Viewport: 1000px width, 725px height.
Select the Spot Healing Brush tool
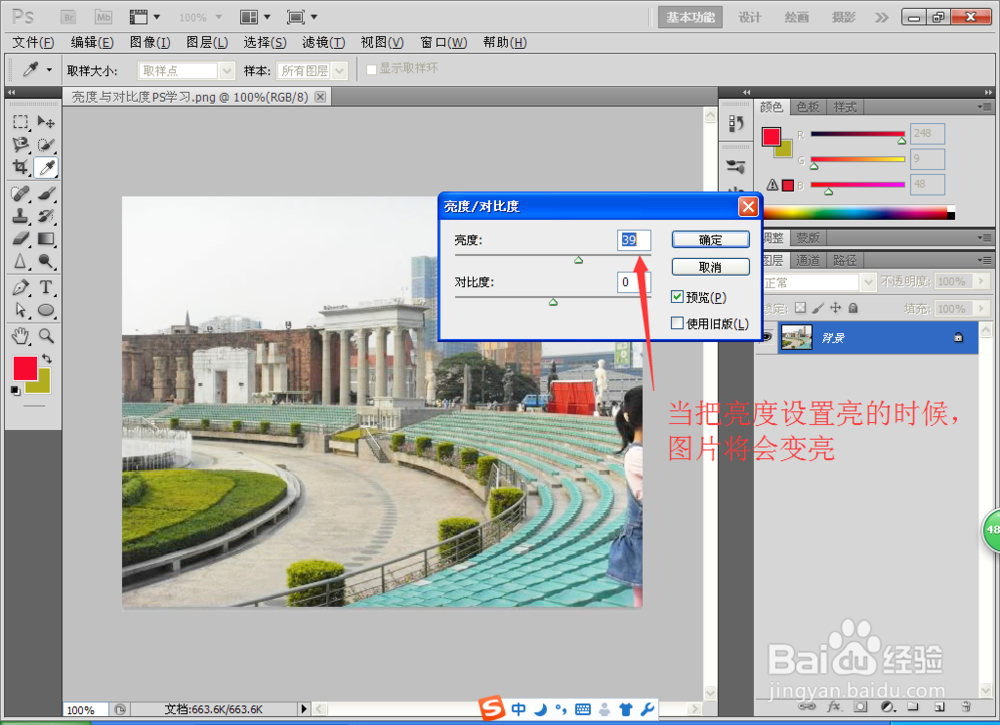click(20, 193)
